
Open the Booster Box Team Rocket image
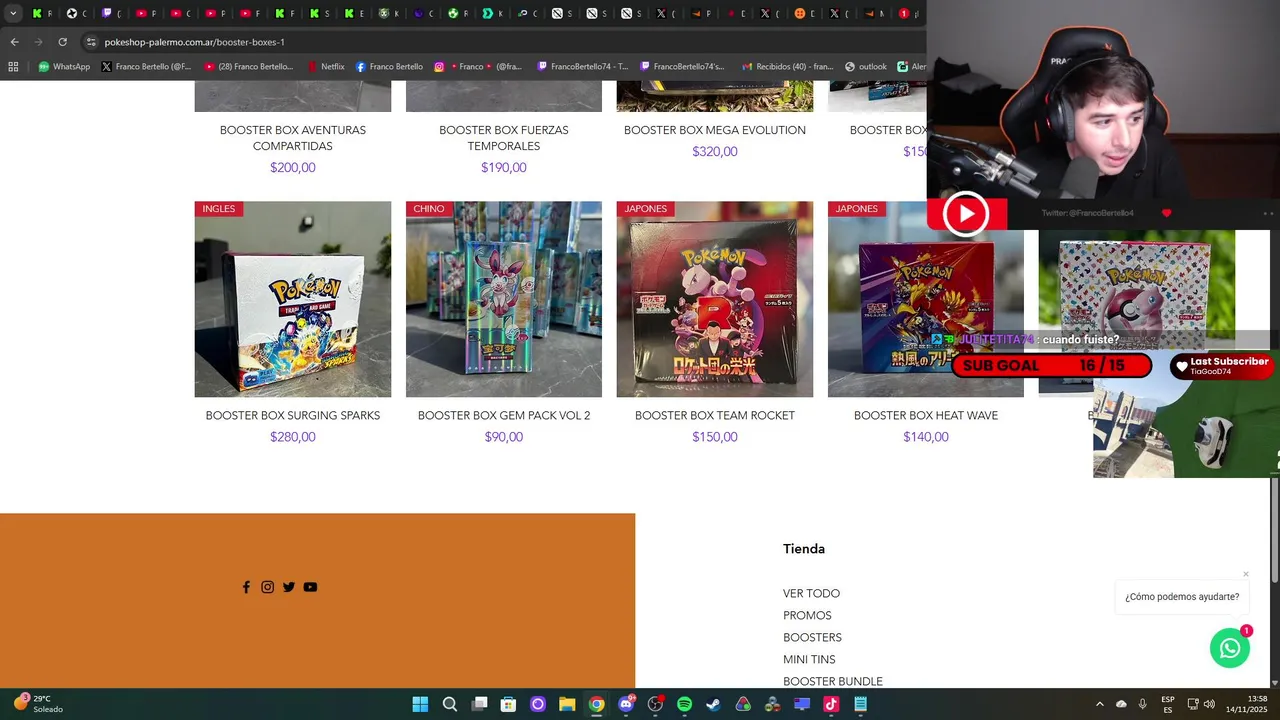click(x=715, y=299)
